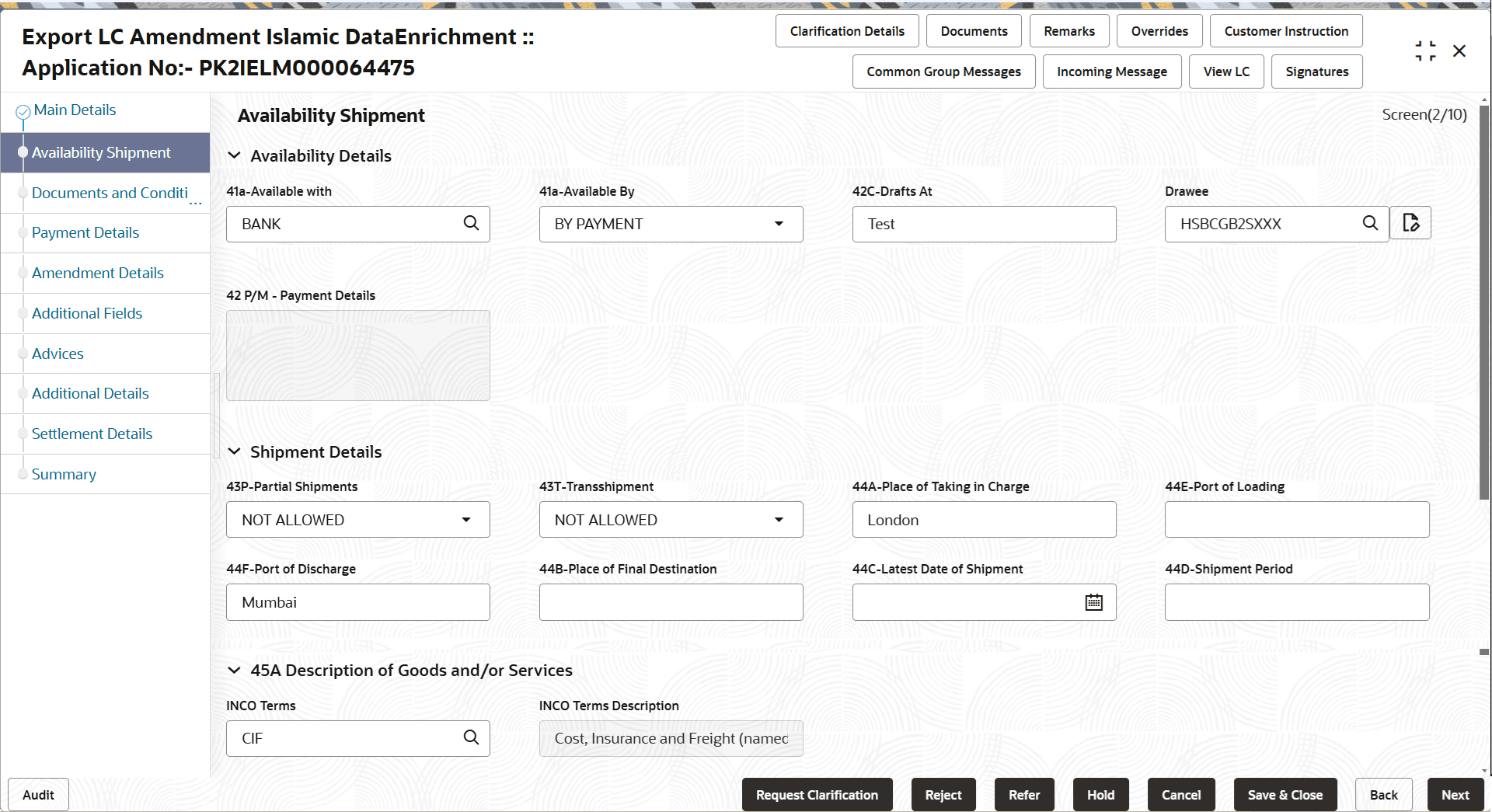Click the collapse screen icon at top right
This screenshot has height=812, width=1492.
pyautogui.click(x=1426, y=51)
